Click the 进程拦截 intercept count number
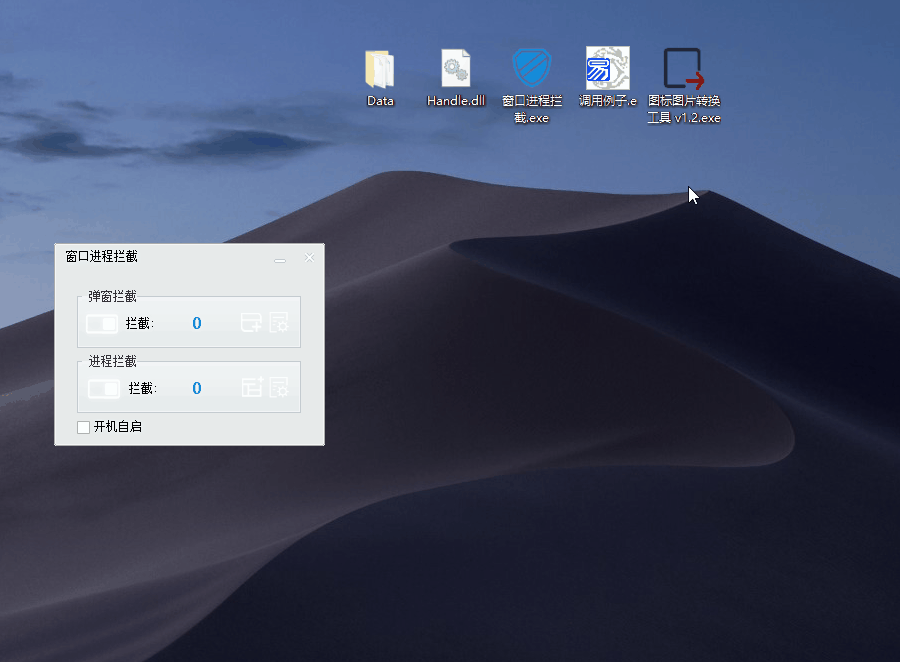Screen dimensions: 900x662 197,388
